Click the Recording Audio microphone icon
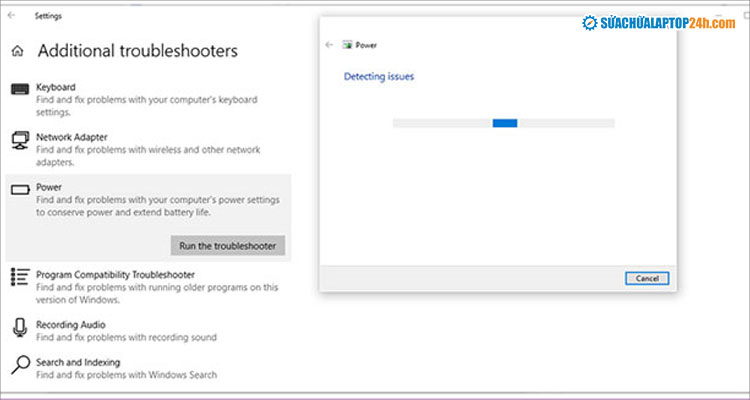 point(20,328)
